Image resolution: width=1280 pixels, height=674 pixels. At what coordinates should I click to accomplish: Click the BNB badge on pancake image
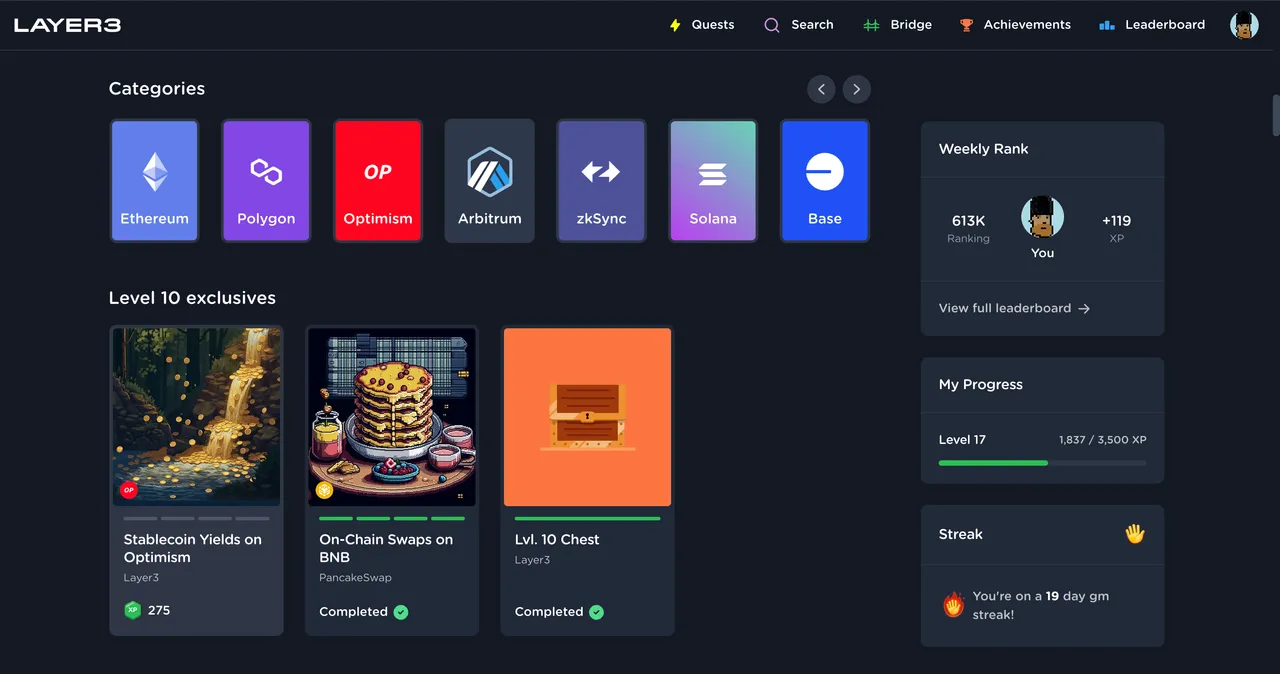[325, 490]
